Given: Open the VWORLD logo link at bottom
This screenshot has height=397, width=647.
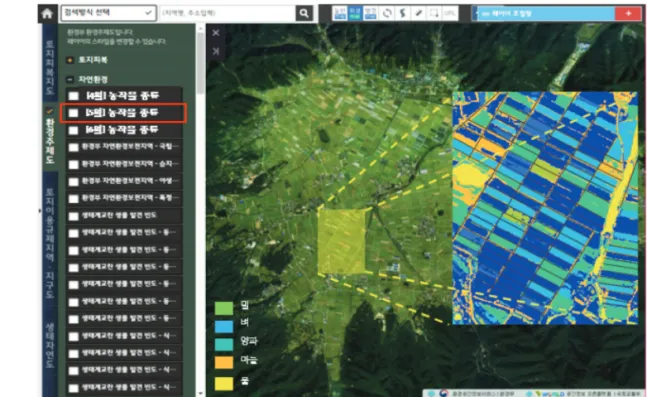Looking at the screenshot, I should 549,393.
